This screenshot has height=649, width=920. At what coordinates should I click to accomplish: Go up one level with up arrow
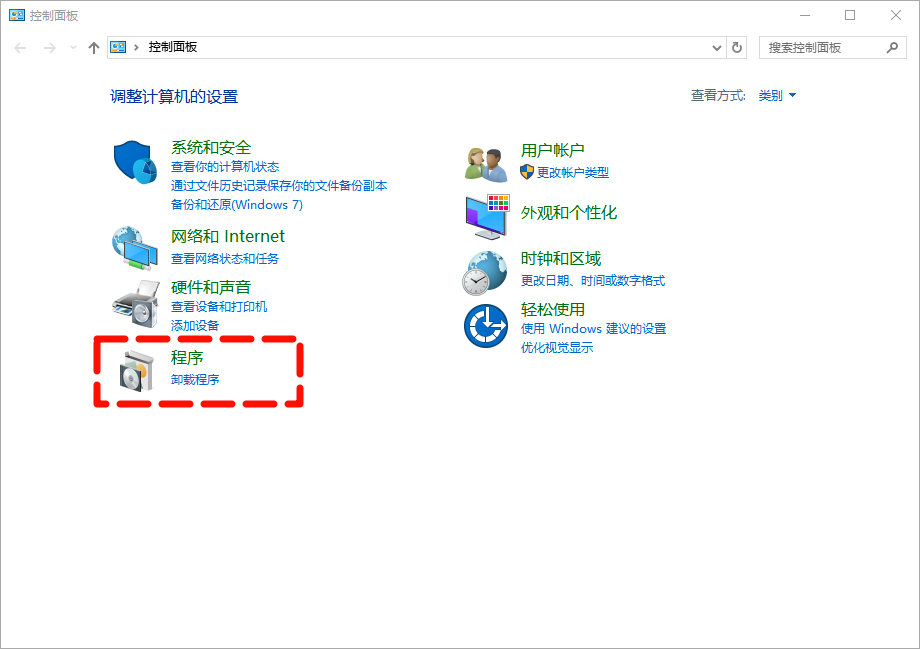coord(94,48)
